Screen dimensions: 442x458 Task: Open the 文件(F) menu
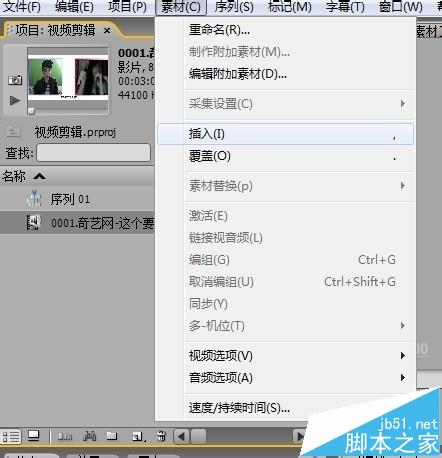(x=21, y=7)
